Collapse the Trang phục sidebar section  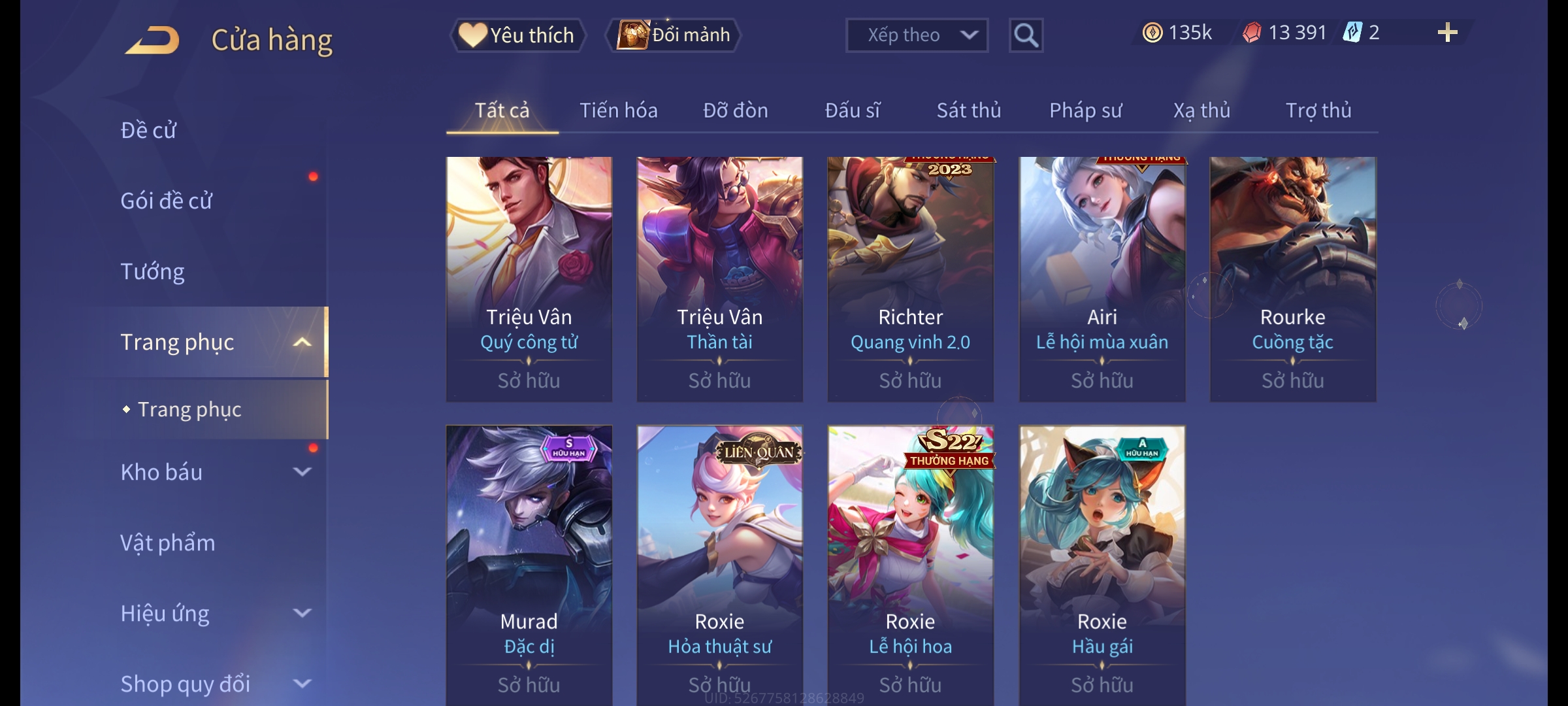point(302,342)
